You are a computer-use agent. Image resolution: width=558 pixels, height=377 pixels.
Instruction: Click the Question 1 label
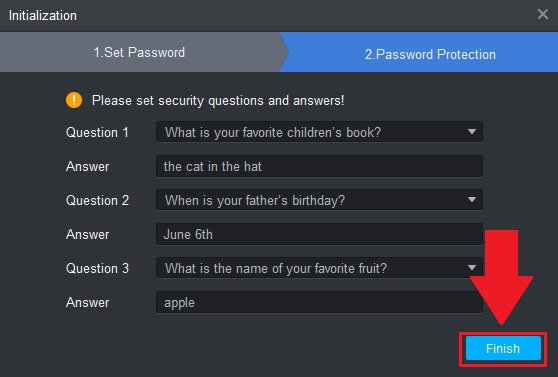pos(97,132)
